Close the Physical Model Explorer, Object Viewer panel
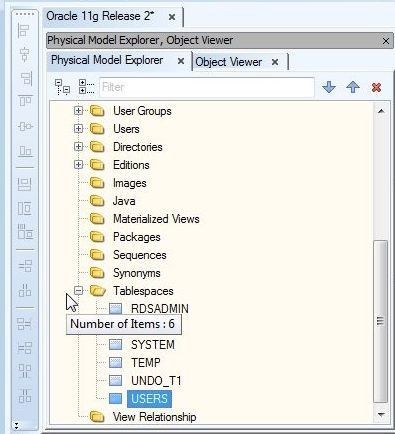The width and height of the screenshot is (395, 434). (x=386, y=41)
